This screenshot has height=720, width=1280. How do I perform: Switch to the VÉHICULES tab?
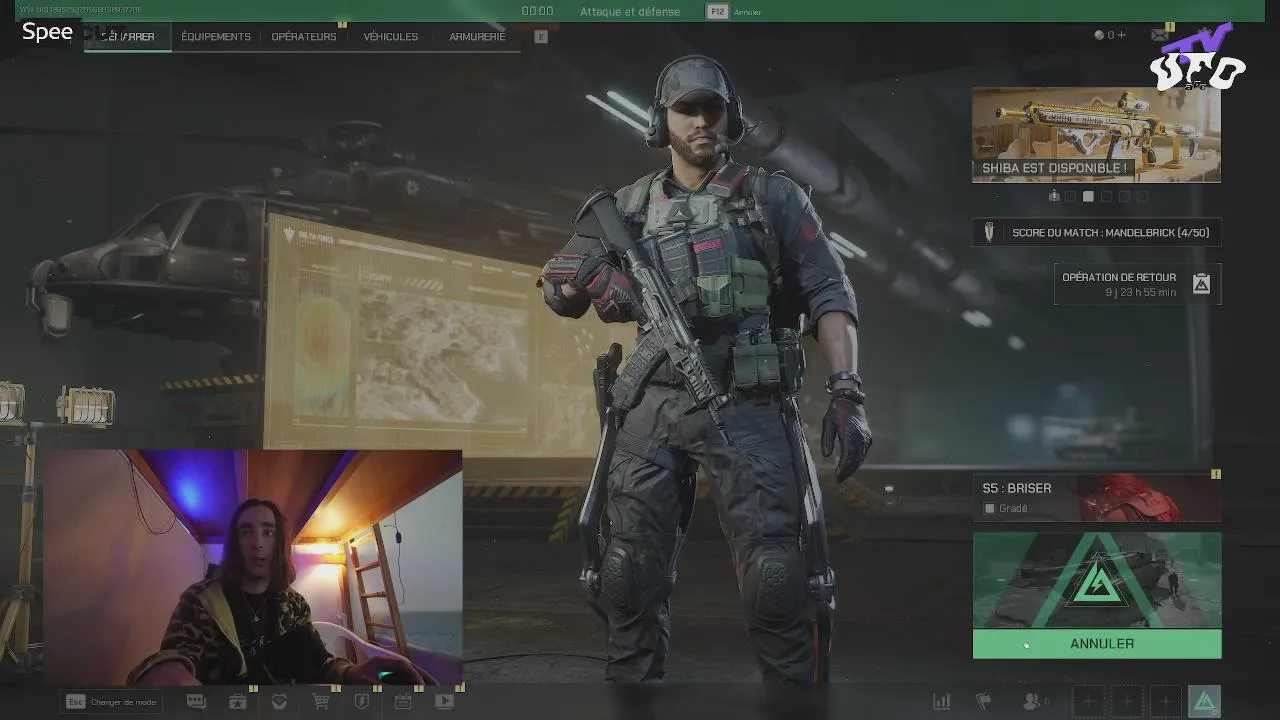coord(391,36)
